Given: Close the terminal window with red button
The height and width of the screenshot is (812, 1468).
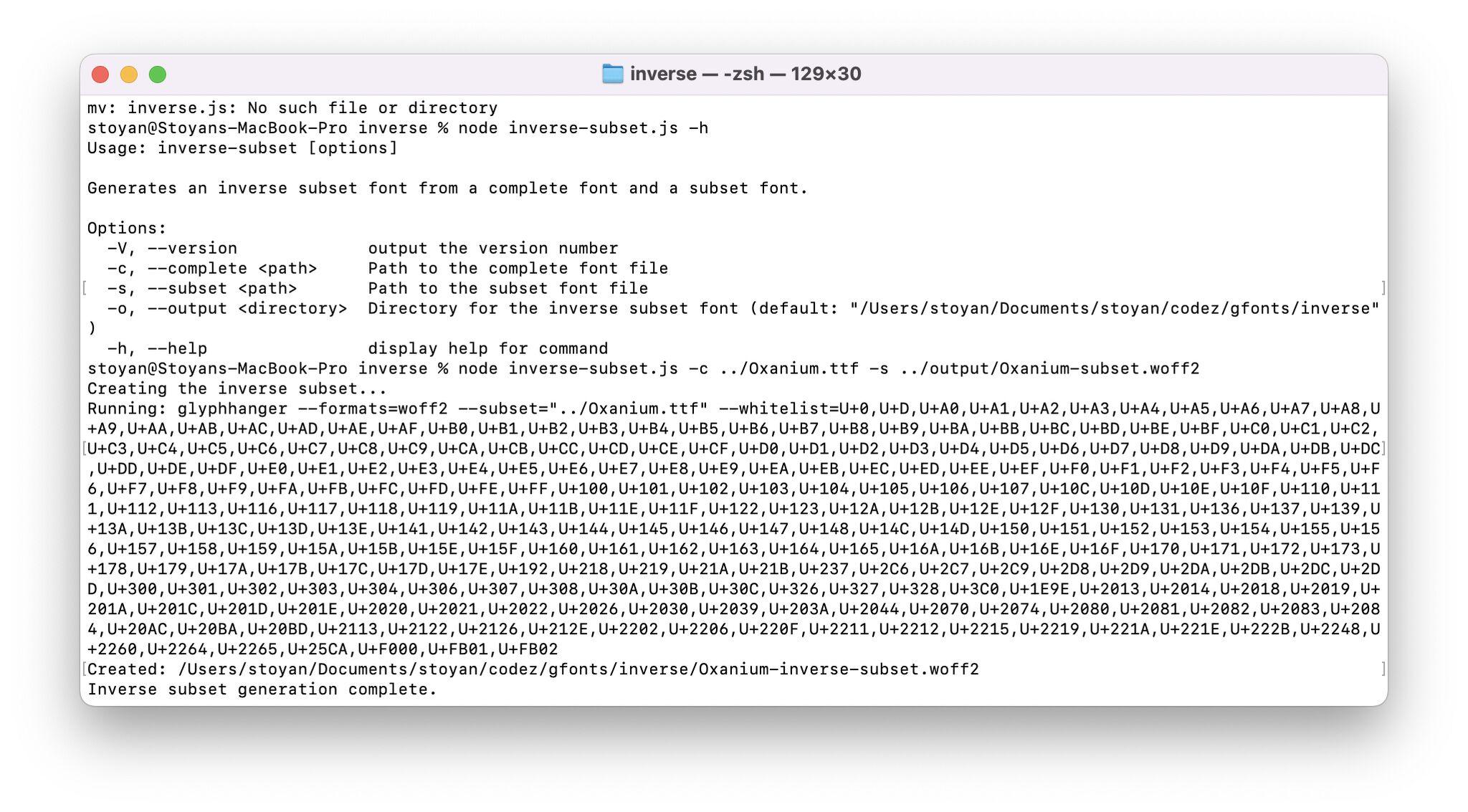Looking at the screenshot, I should 100,75.
